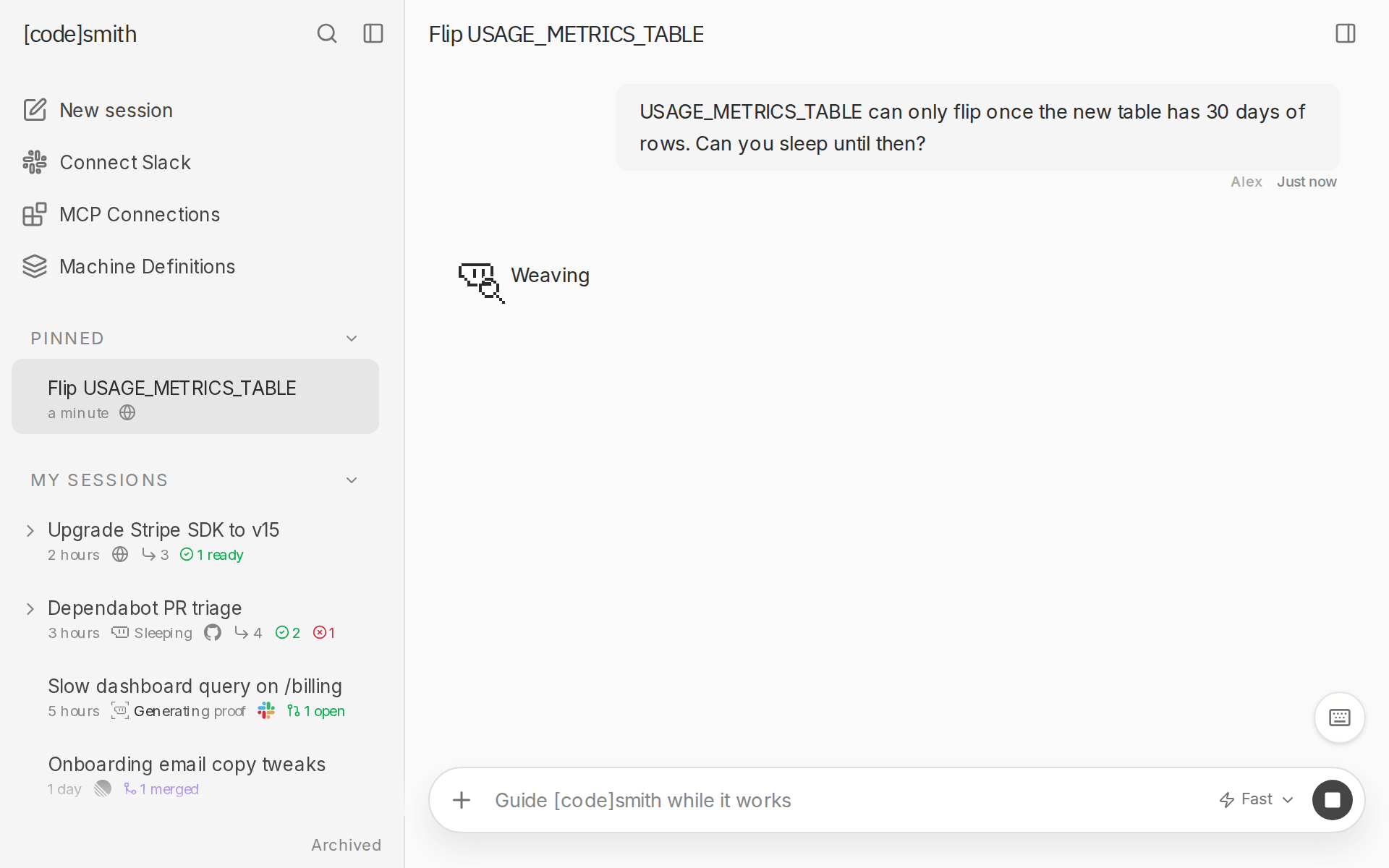This screenshot has height=868, width=1389.
Task: Collapse the left sidebar panel icon
Action: pos(373,33)
